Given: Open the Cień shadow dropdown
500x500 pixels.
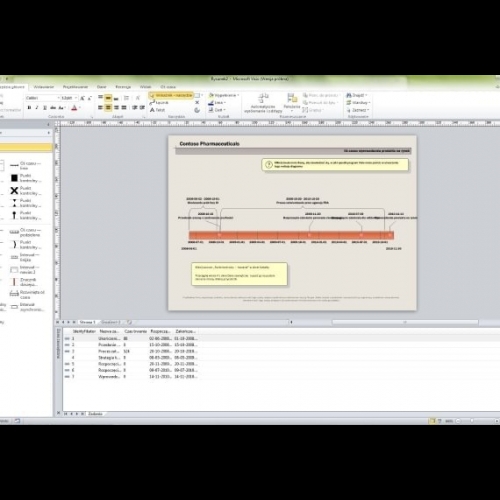Looking at the screenshot, I should [217, 110].
